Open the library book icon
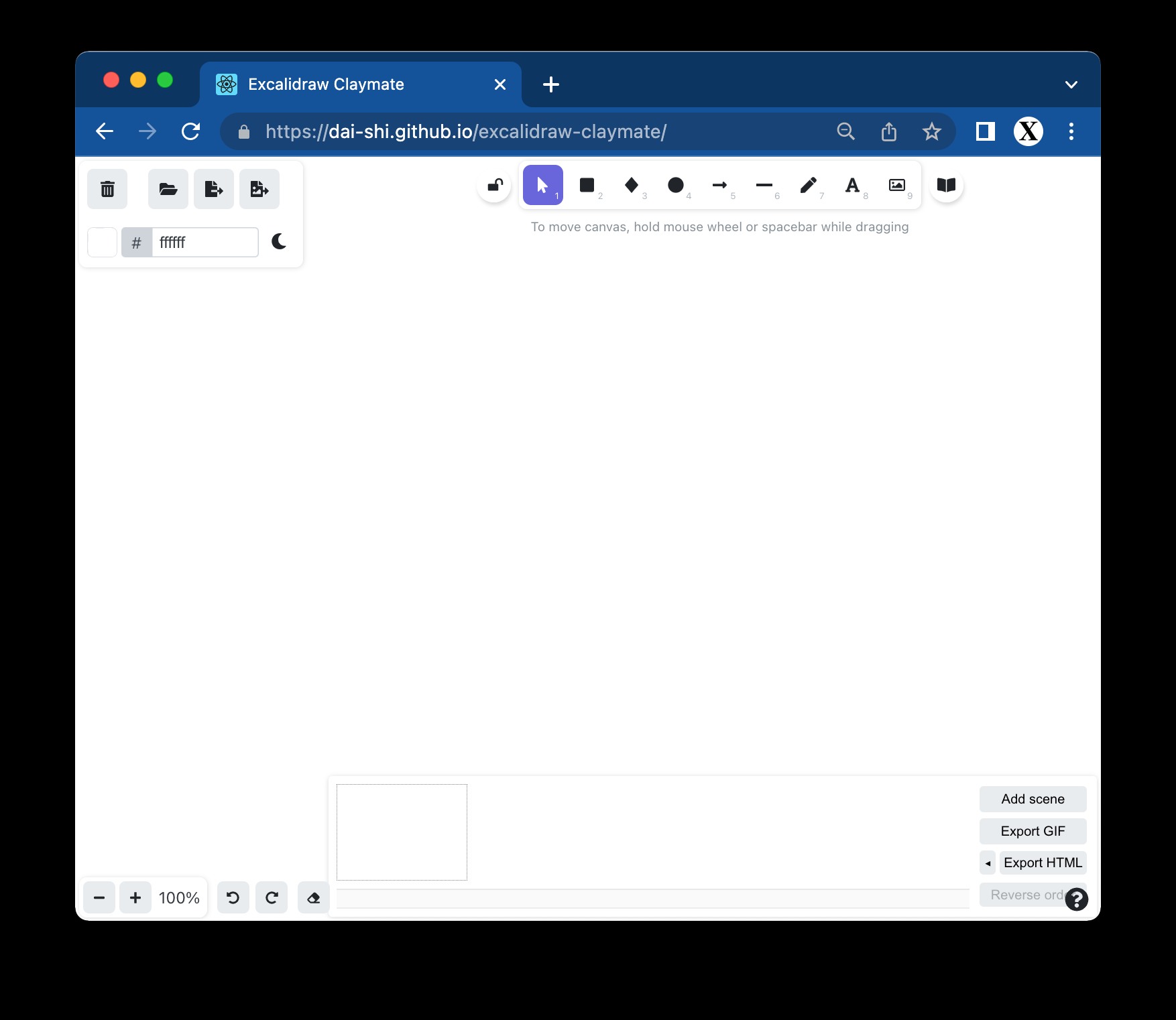The image size is (1176, 1020). pos(946,185)
